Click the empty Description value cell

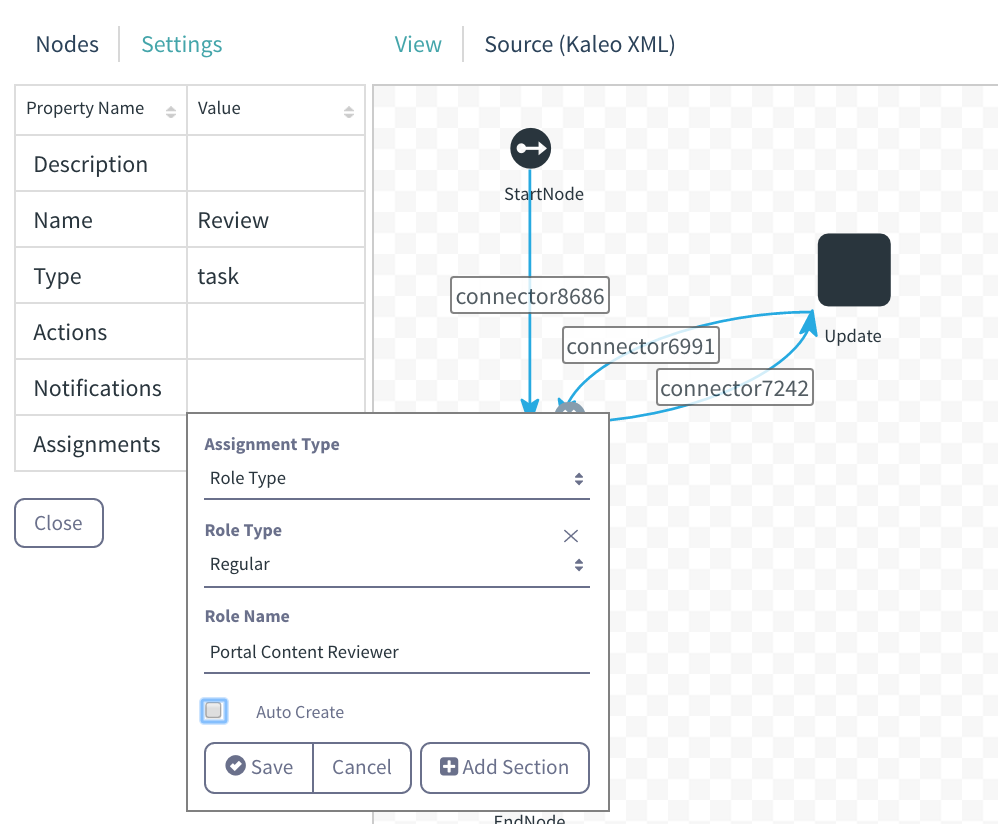pos(276,164)
